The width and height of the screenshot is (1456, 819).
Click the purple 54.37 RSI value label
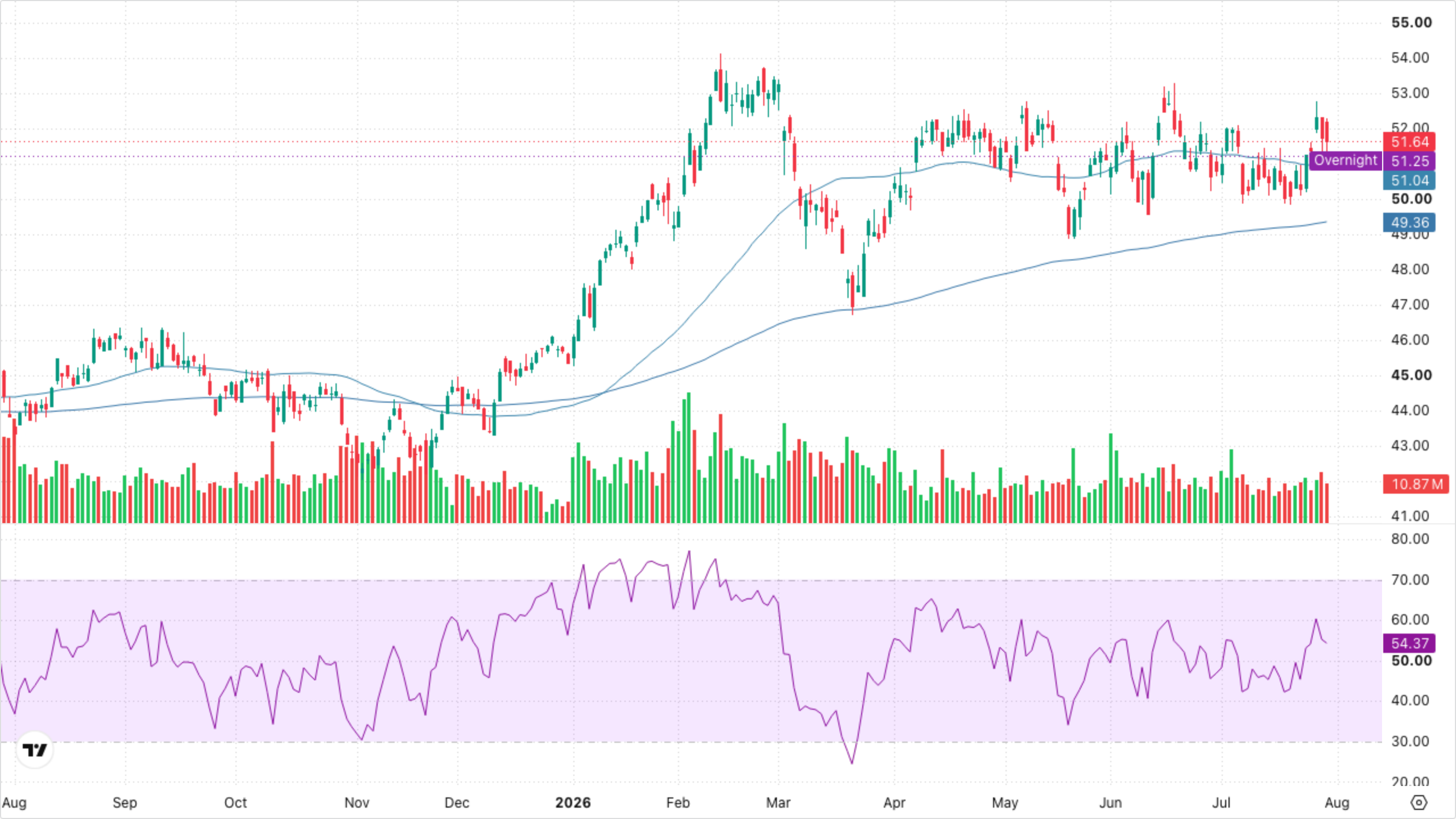pyautogui.click(x=1409, y=643)
